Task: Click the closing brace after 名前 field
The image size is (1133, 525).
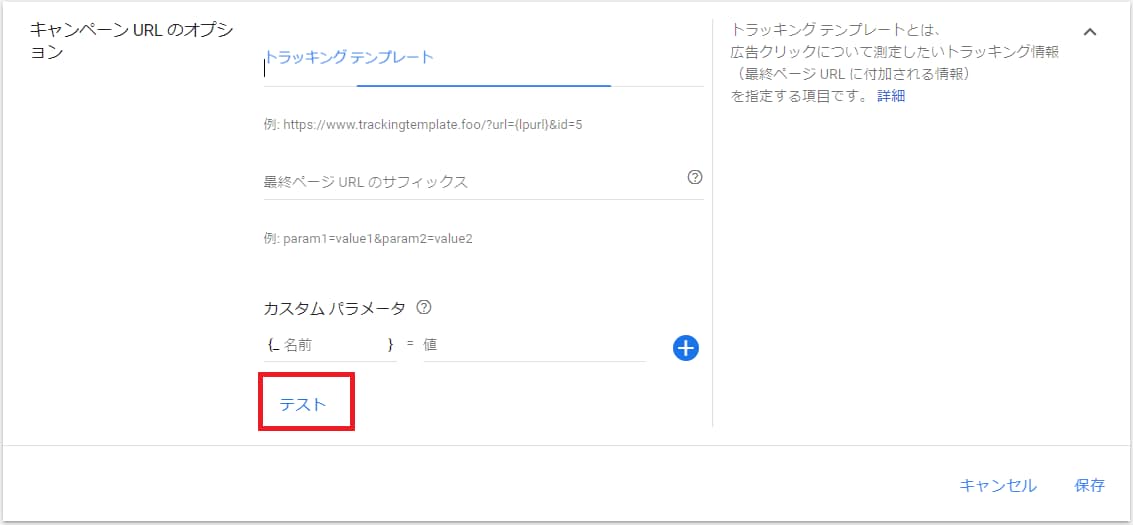Action: pos(390,345)
